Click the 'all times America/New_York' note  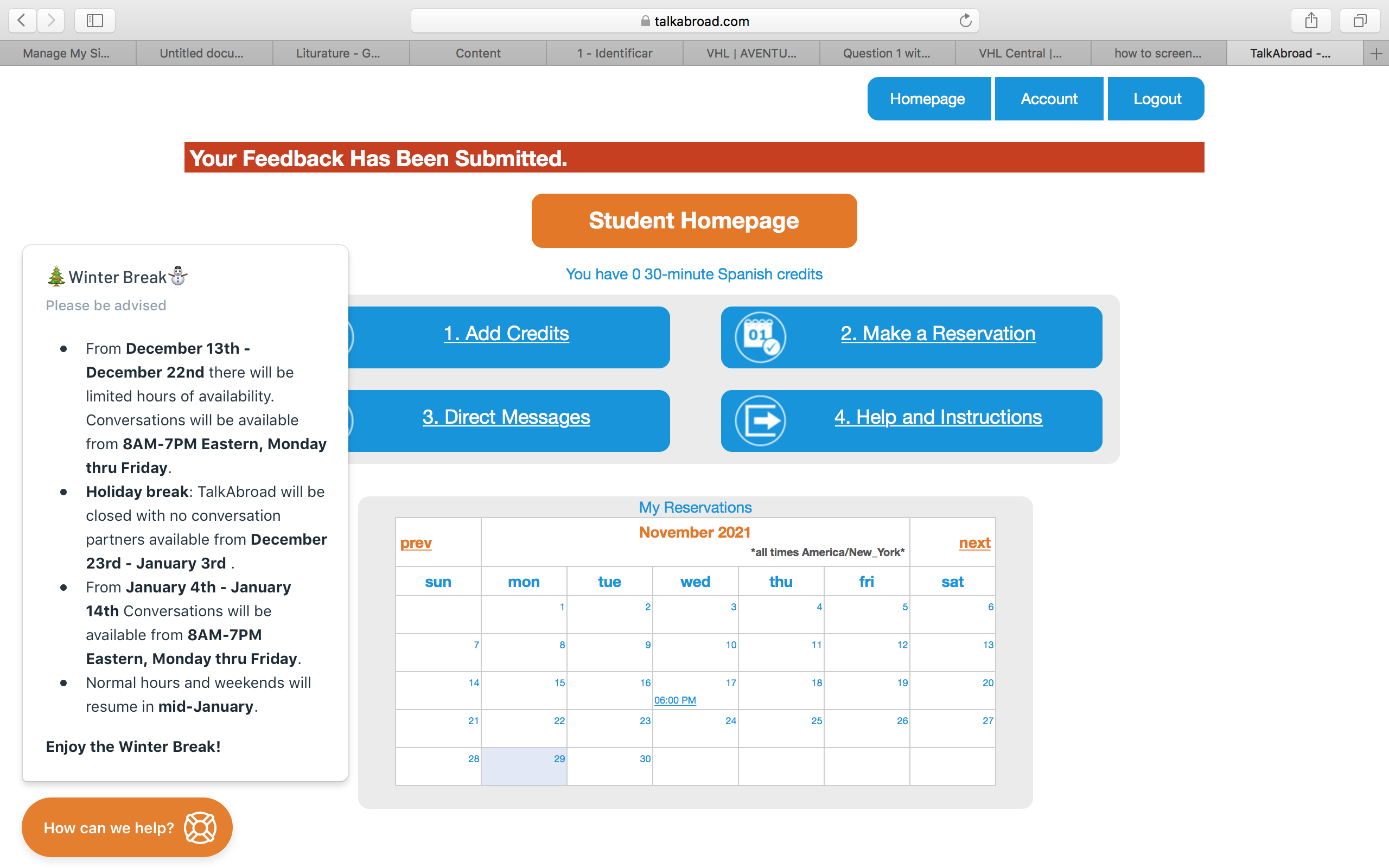coord(827,552)
